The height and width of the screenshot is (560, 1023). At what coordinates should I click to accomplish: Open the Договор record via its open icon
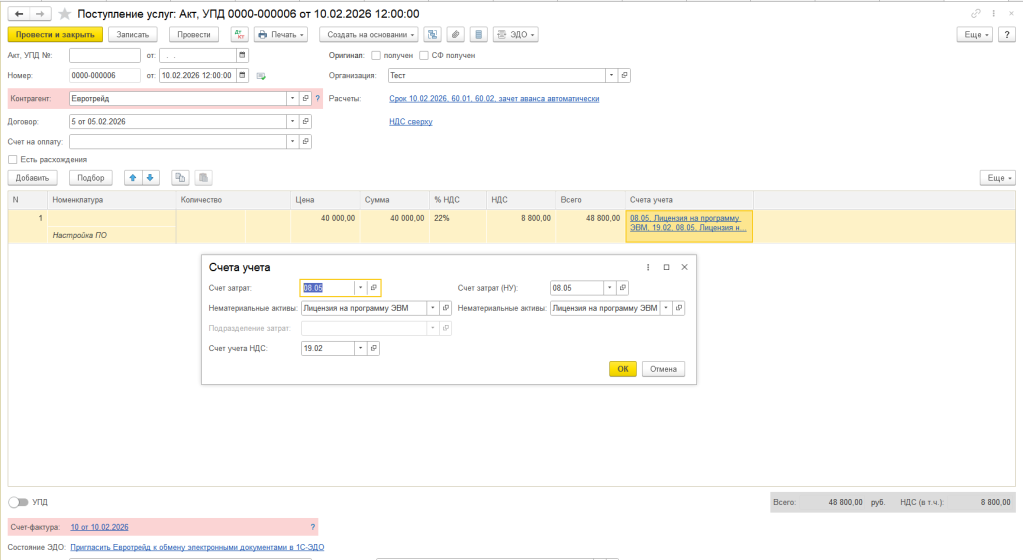[x=305, y=121]
